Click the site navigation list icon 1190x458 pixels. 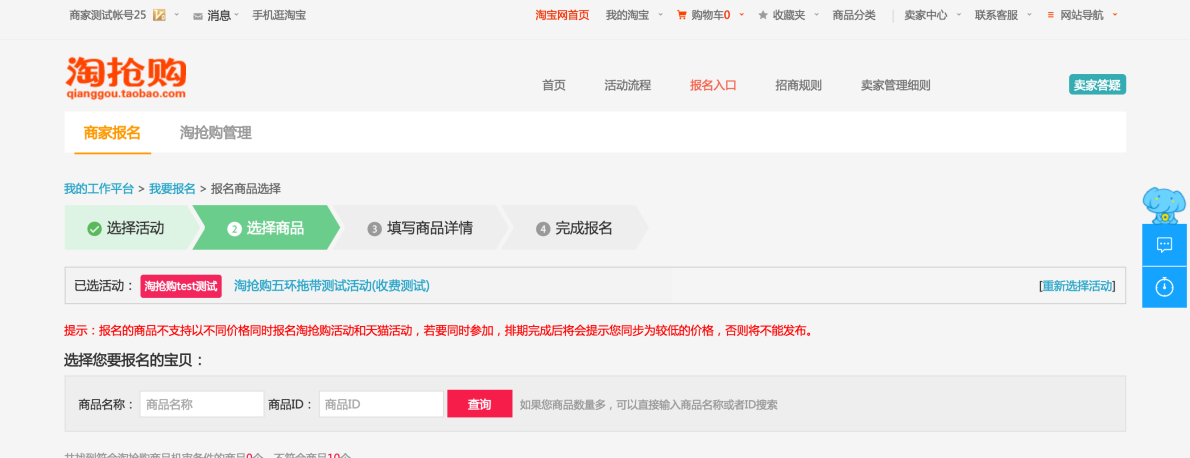pyautogui.click(x=1050, y=14)
